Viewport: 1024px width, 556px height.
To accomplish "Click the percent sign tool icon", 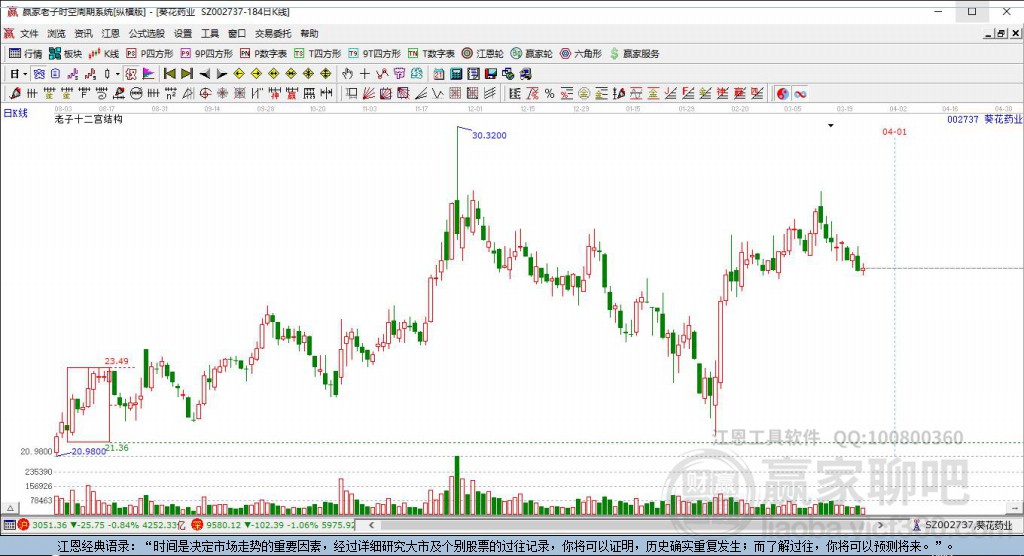I will 549,93.
